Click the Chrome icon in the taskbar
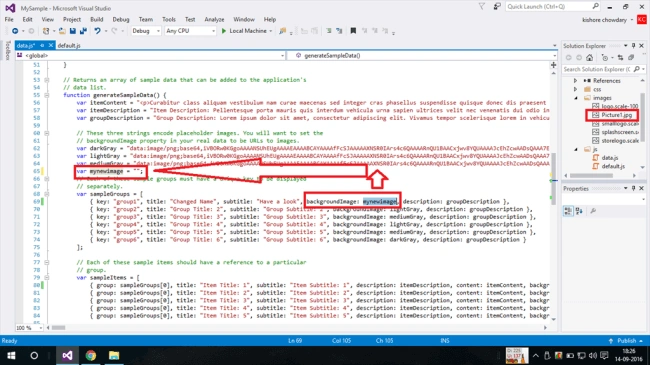The width and height of the screenshot is (650, 365). pos(90,355)
